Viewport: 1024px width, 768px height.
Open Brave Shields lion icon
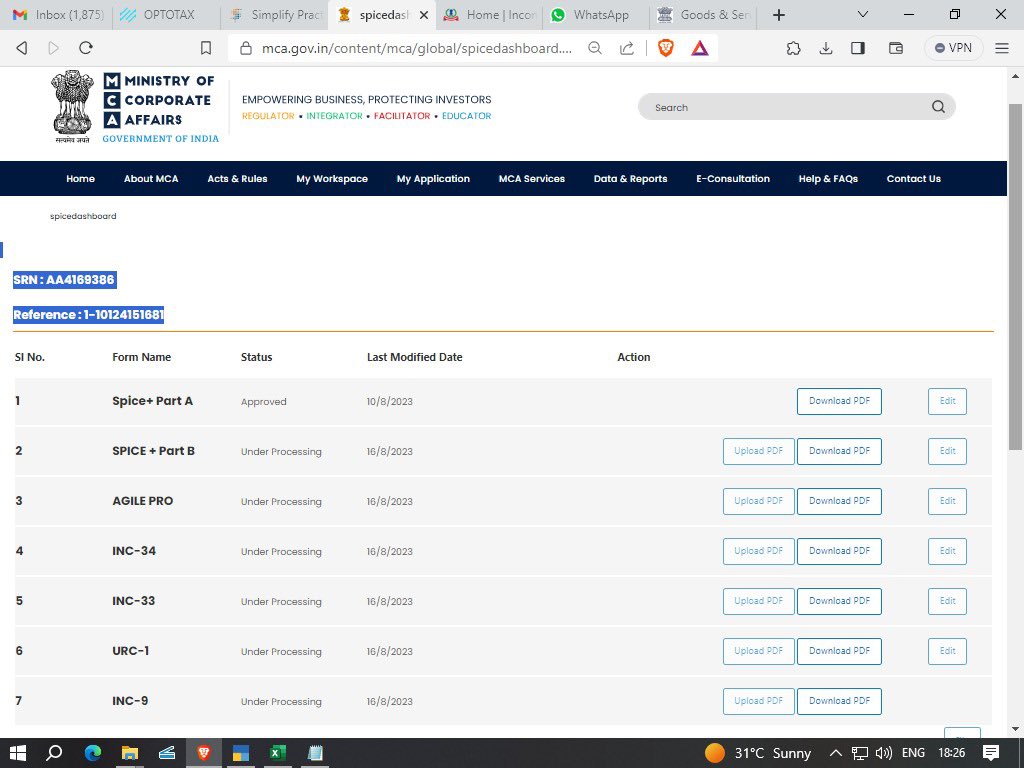click(x=665, y=48)
